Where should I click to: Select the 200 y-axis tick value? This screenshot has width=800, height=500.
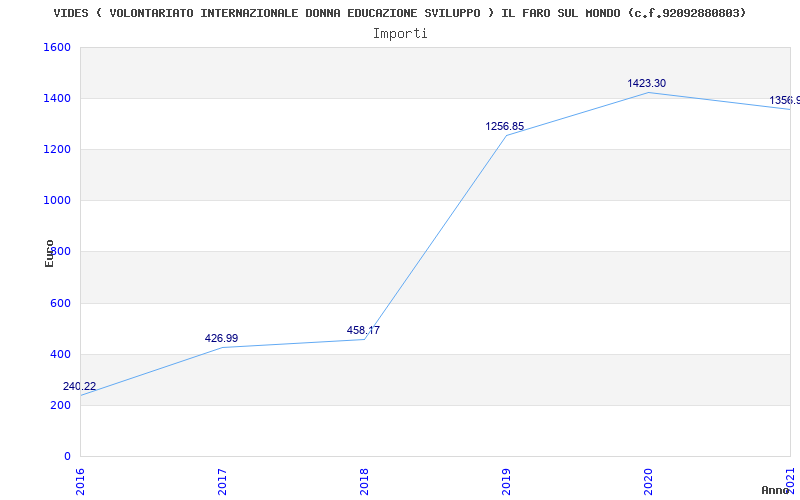(x=60, y=406)
